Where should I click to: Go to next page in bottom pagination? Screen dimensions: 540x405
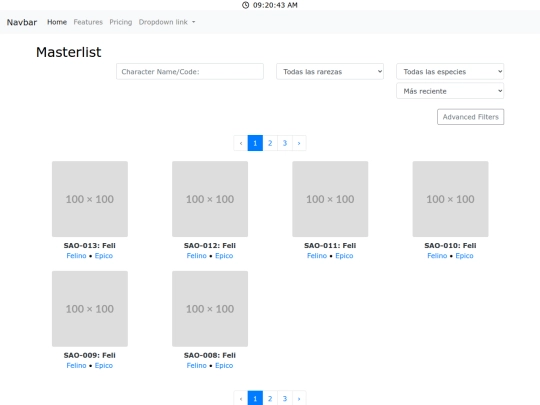(299, 398)
